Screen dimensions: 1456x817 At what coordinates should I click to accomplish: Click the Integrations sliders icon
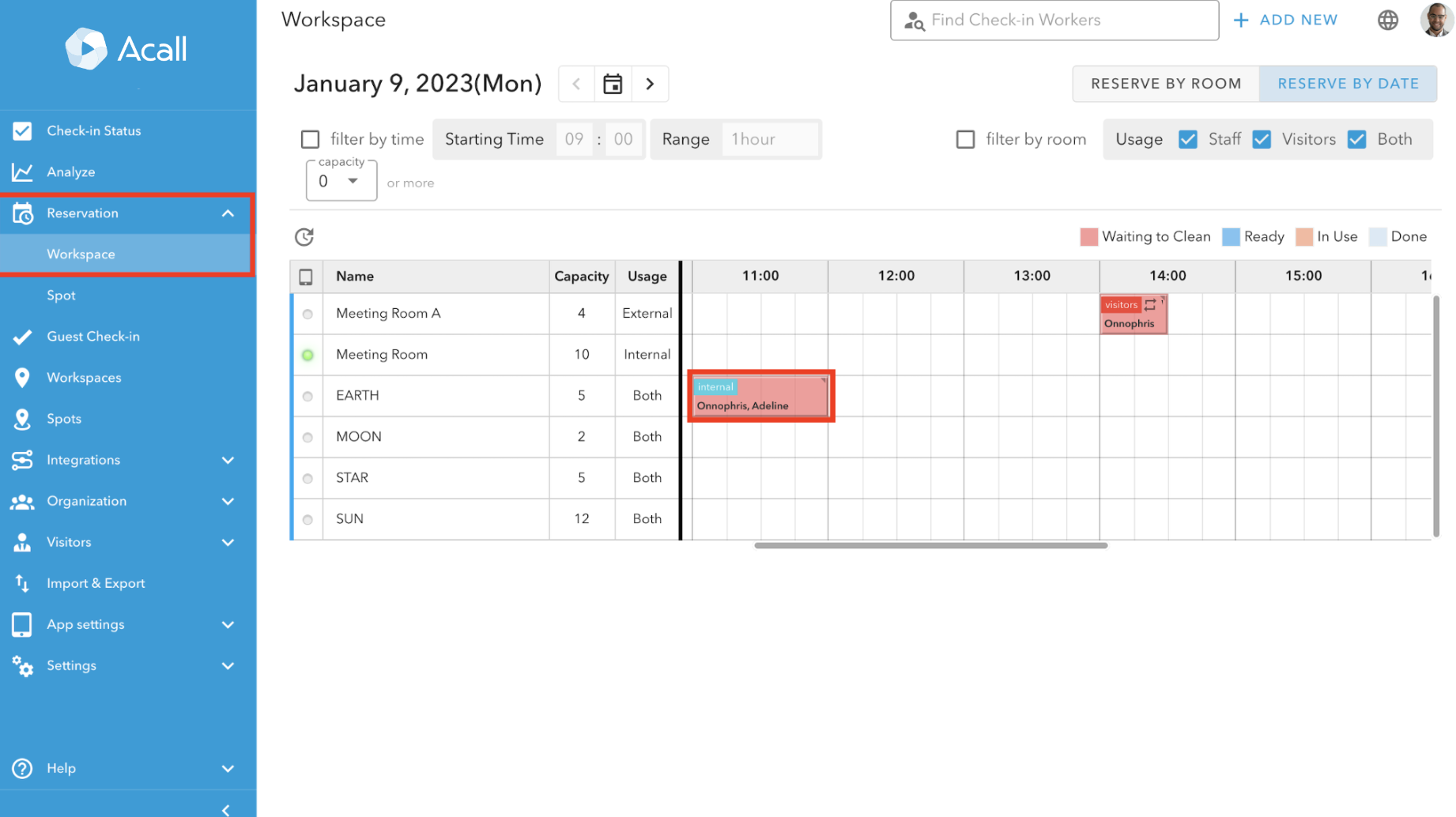click(22, 460)
